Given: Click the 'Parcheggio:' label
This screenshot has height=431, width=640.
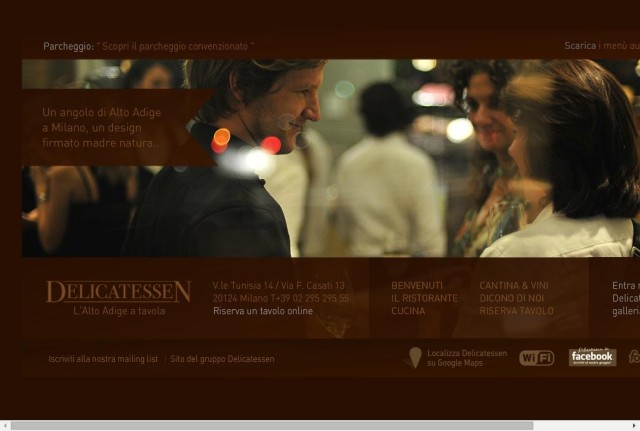Looking at the screenshot, I should coord(69,46).
